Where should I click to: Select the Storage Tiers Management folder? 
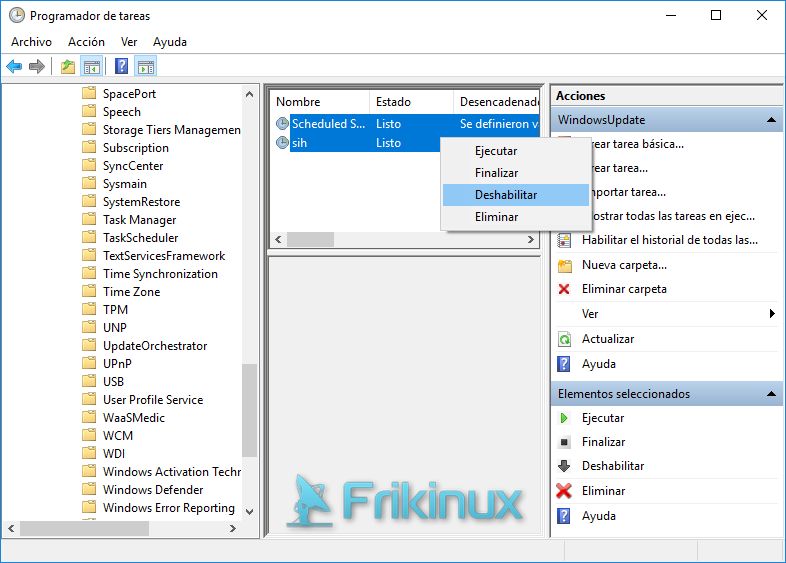(171, 130)
